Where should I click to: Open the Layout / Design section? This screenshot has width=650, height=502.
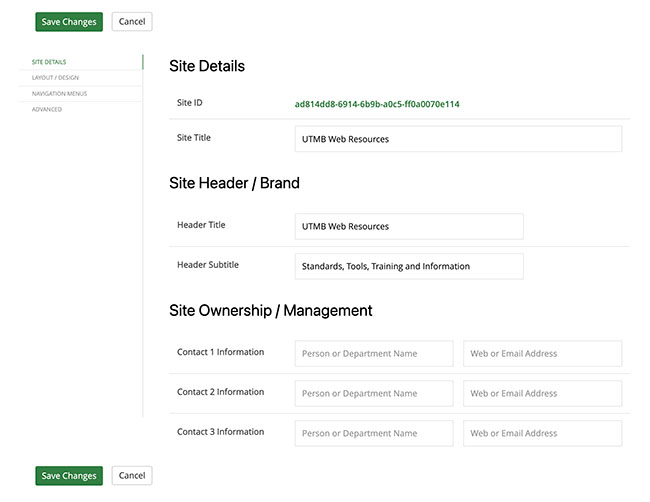coord(55,78)
